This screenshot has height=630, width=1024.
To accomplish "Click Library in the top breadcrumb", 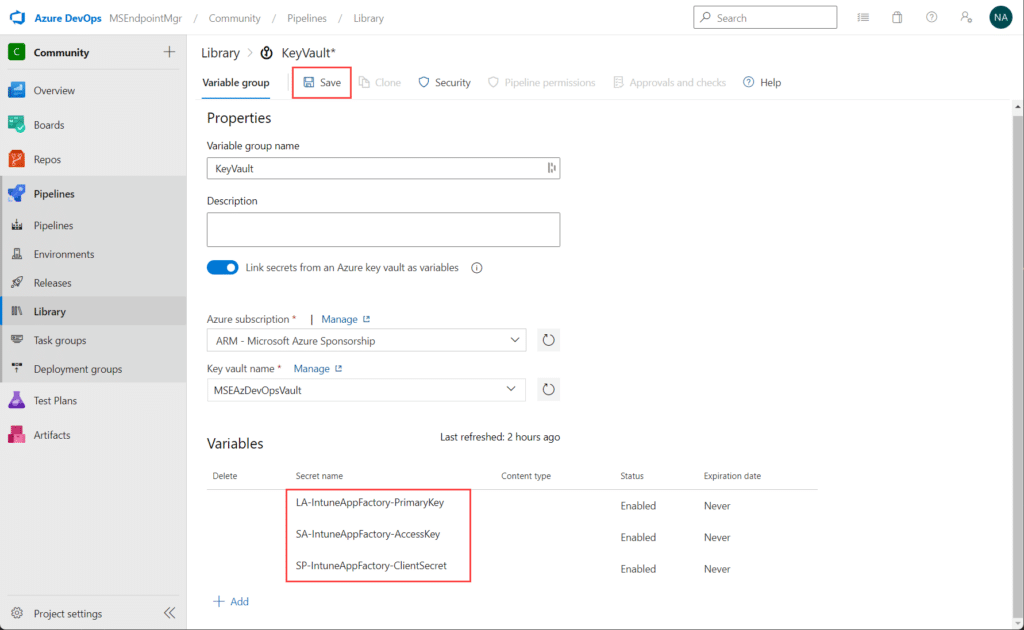I will [x=368, y=18].
